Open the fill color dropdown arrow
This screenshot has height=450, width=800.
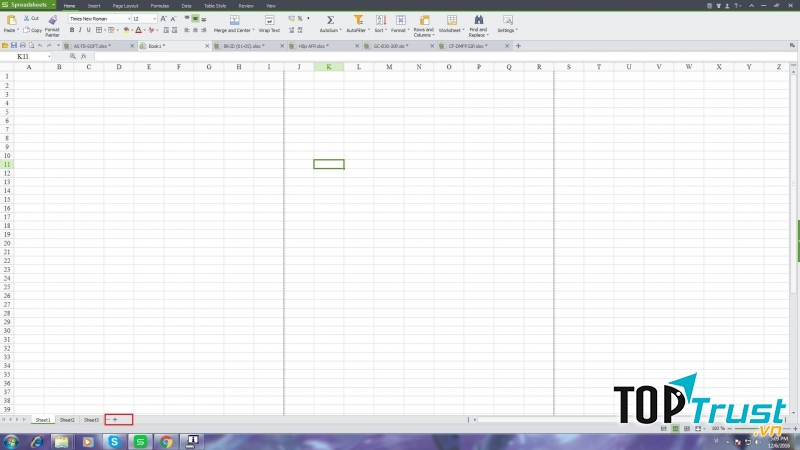132,30
